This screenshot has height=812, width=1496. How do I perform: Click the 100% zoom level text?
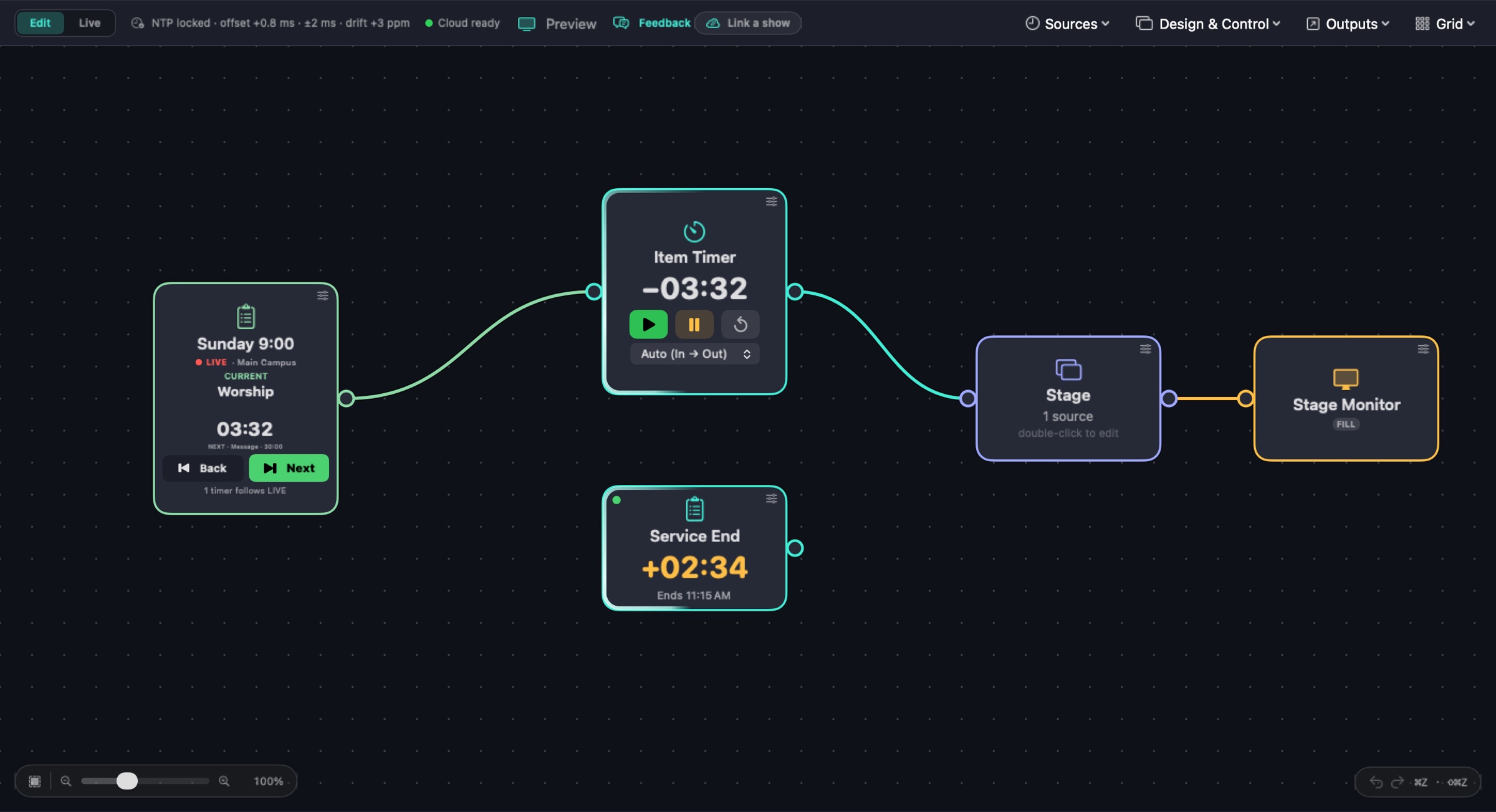click(x=268, y=781)
